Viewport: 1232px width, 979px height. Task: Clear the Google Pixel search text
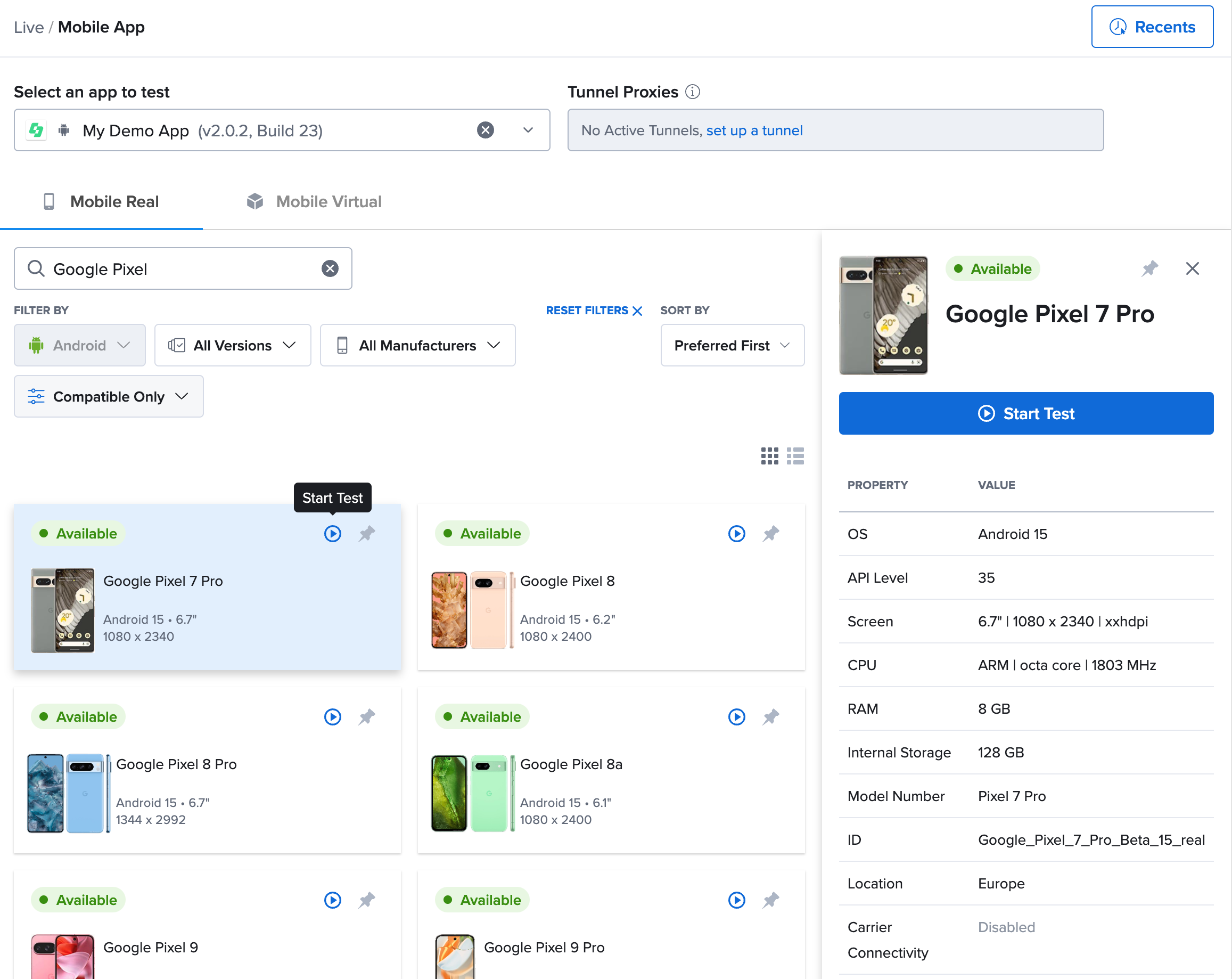click(x=330, y=268)
